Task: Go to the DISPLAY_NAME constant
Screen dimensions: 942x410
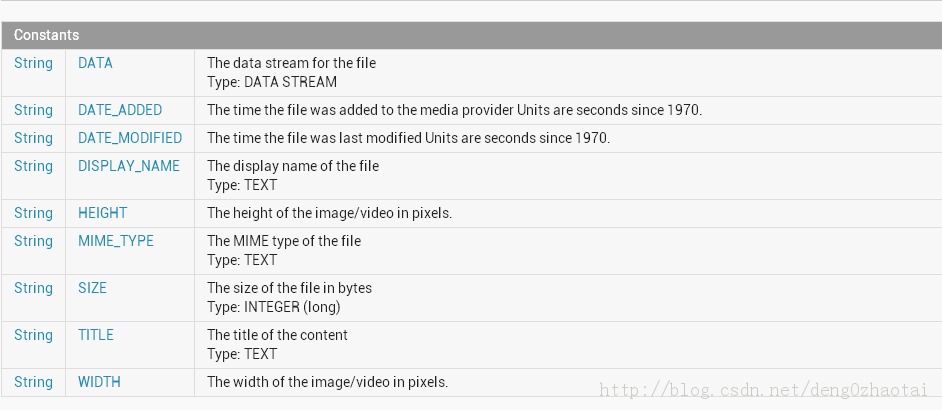Action: point(129,166)
